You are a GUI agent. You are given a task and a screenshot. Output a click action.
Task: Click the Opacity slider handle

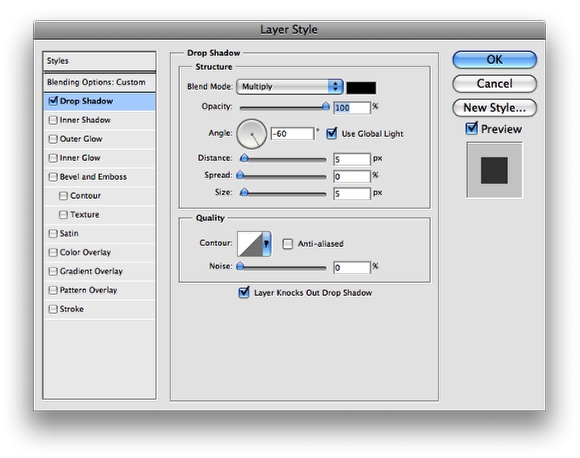(x=326, y=107)
